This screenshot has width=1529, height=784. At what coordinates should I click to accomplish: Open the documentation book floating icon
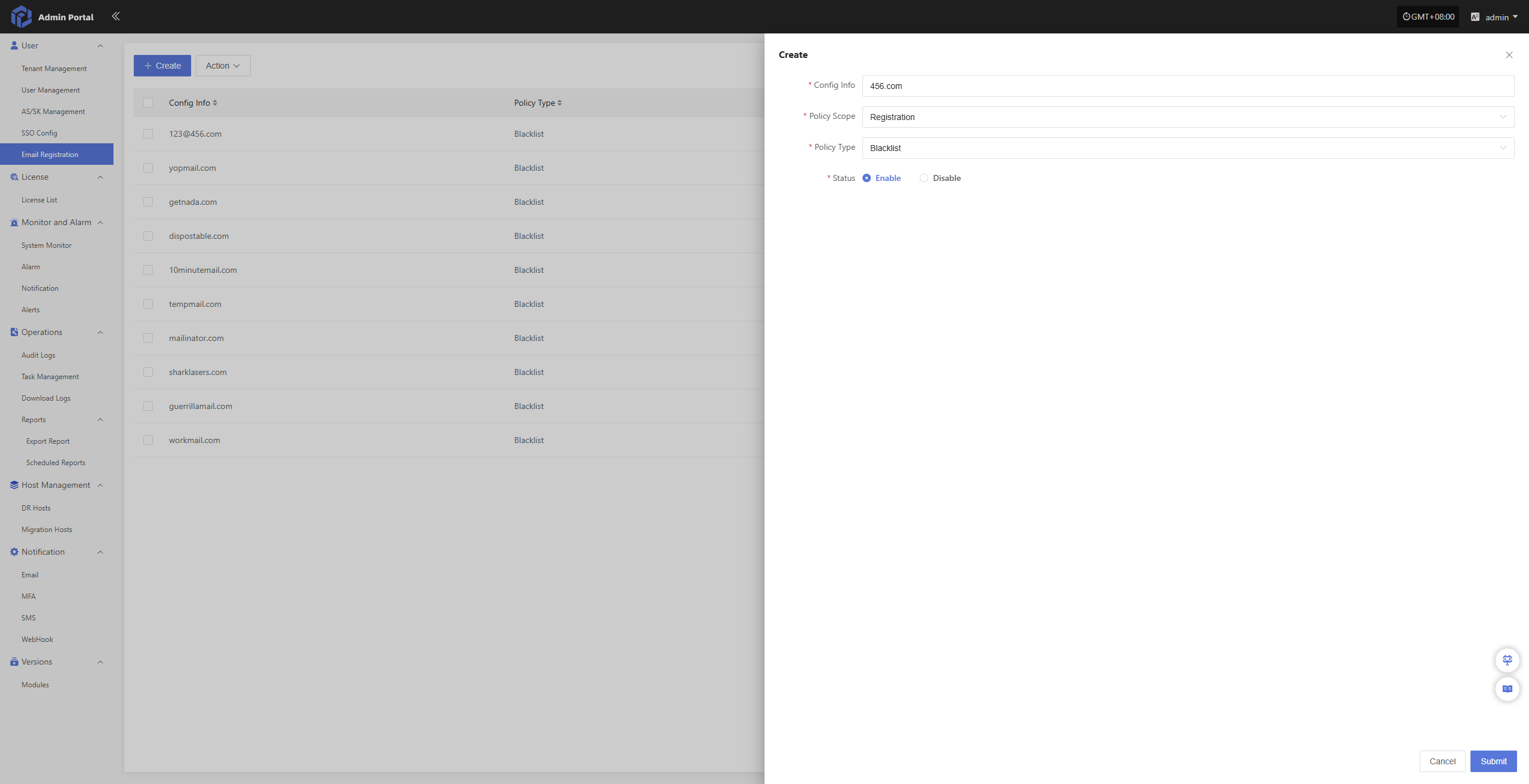click(x=1507, y=688)
